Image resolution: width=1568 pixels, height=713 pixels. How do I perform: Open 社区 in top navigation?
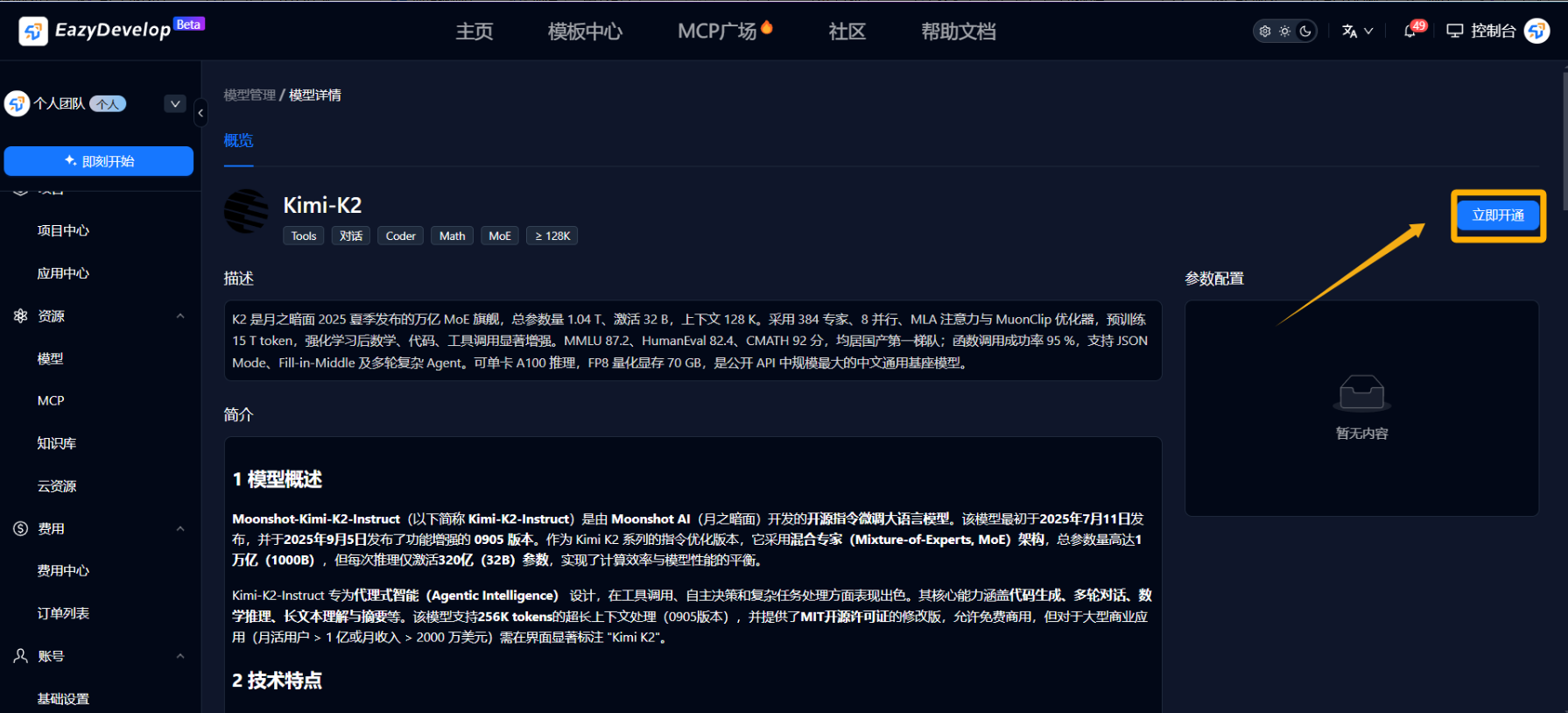click(x=847, y=32)
